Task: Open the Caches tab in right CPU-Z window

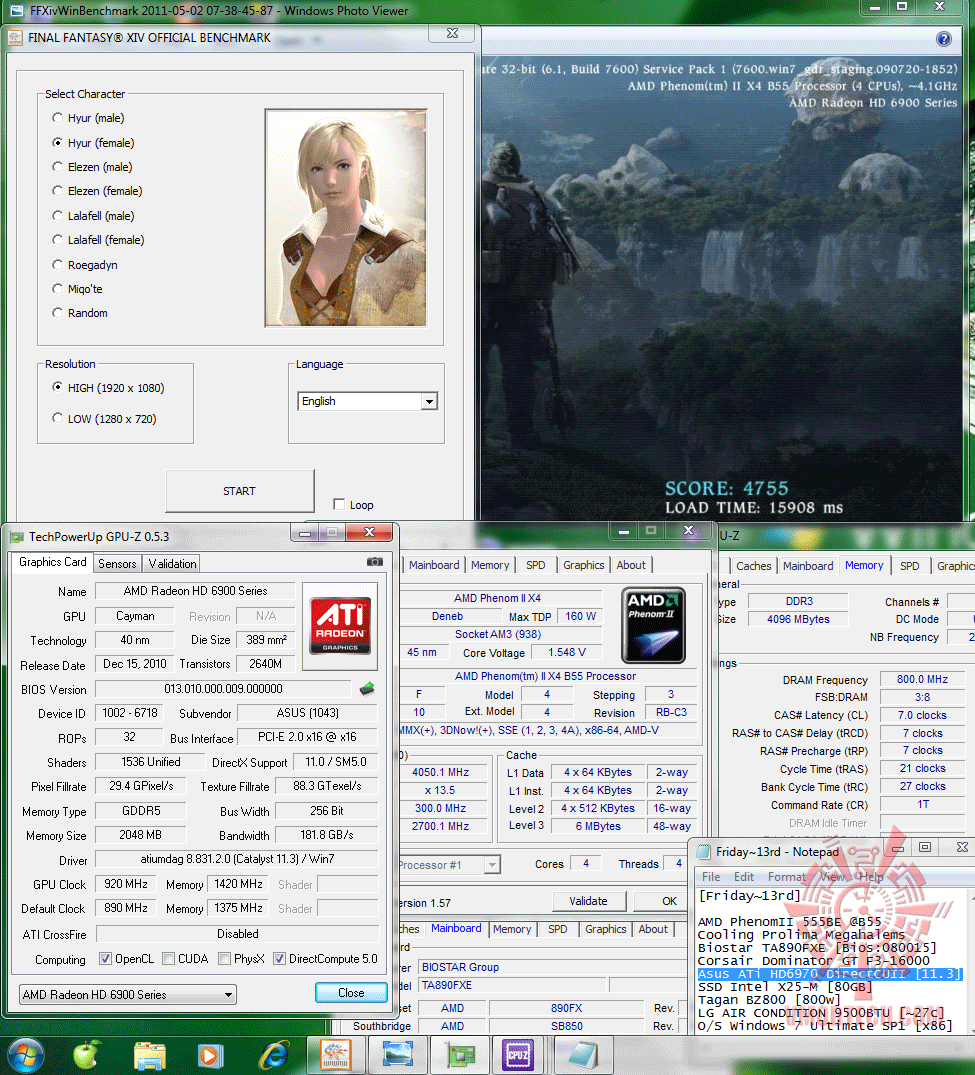Action: coord(754,566)
